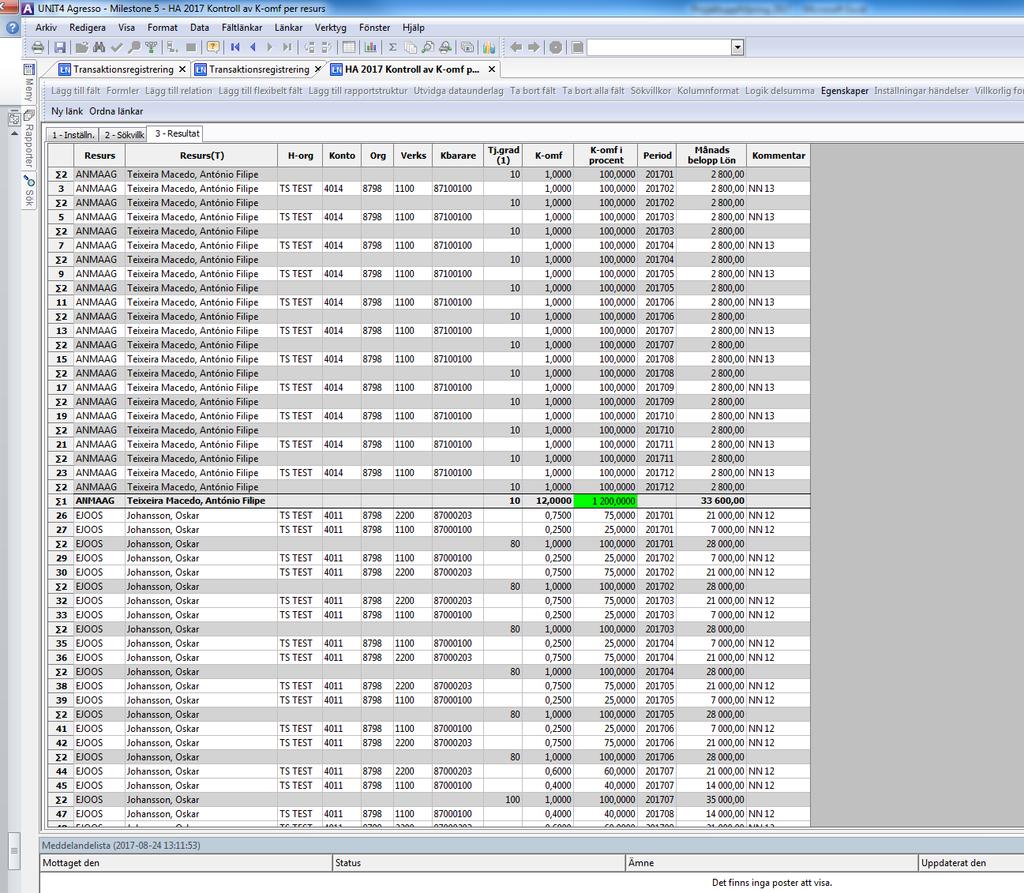Click the Ny länk button
Screen dimensions: 1024x893
click(x=67, y=111)
